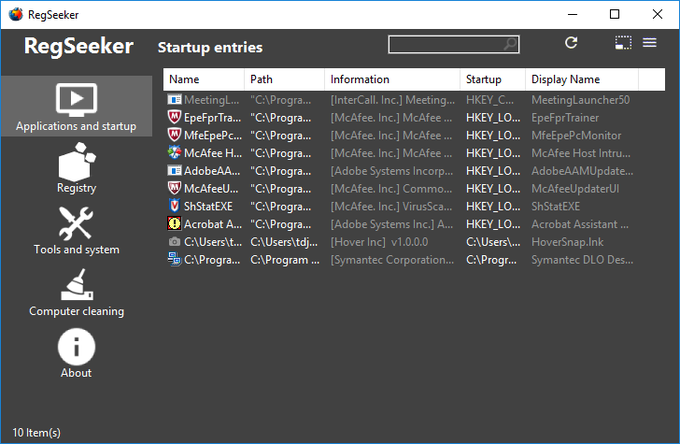Open the About section

[76, 353]
